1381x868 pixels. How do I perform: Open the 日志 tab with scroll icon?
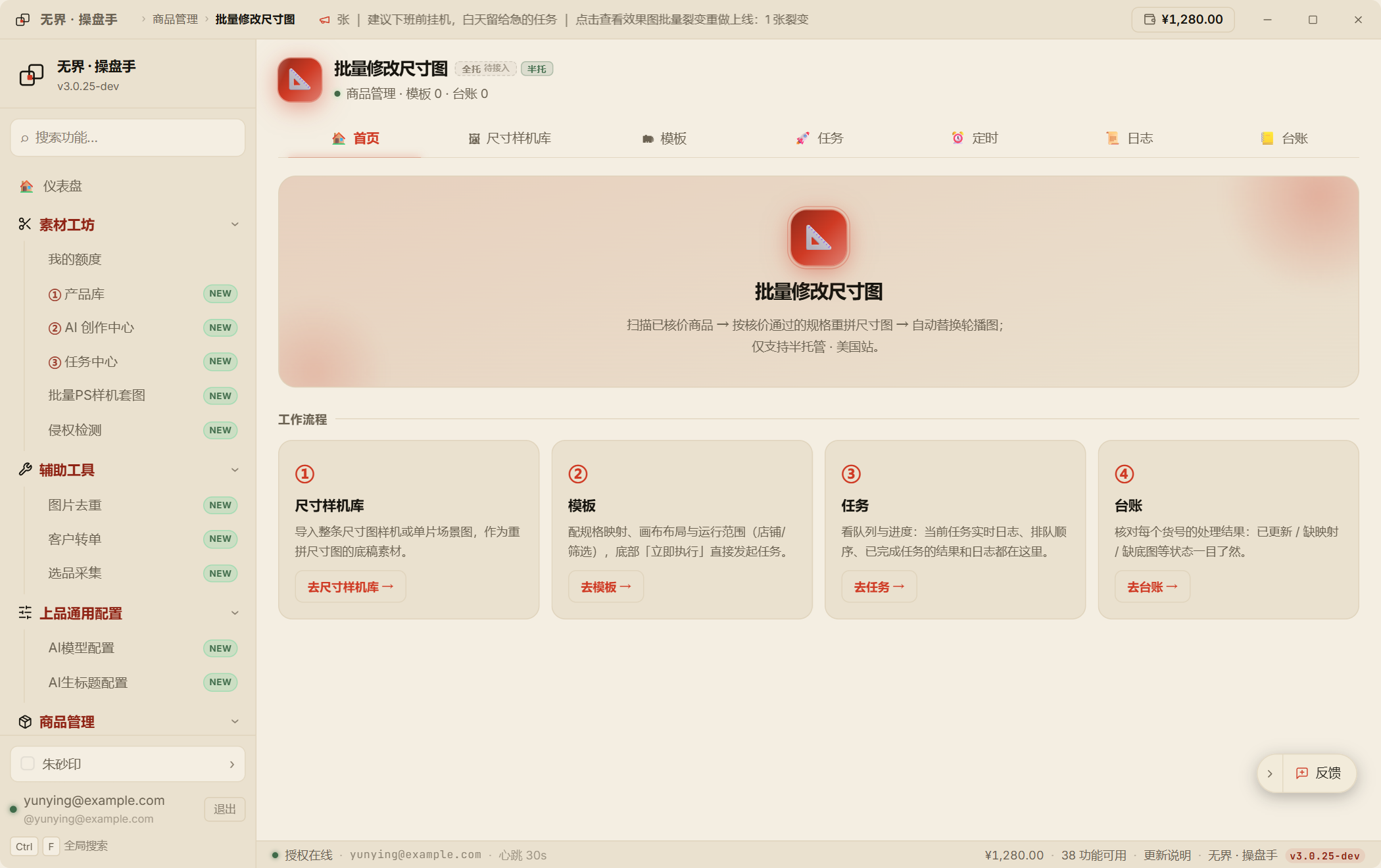[x=1129, y=138]
